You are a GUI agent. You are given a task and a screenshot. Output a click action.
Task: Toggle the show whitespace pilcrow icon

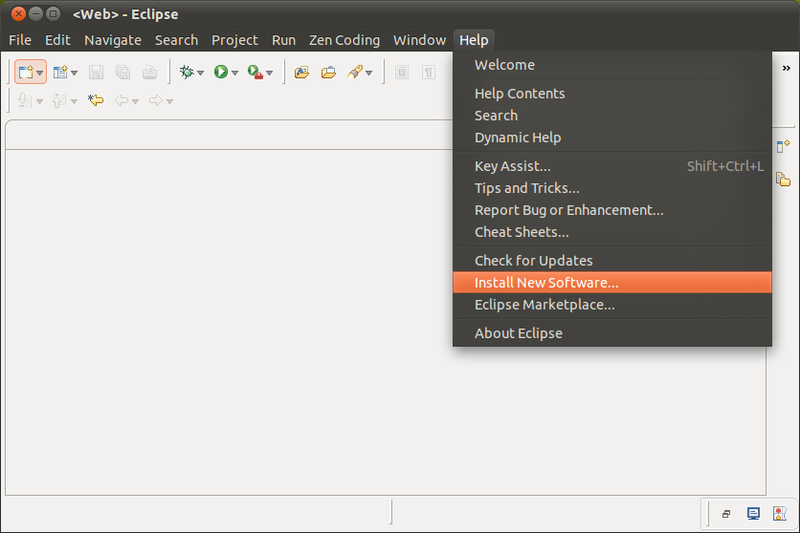(x=429, y=72)
